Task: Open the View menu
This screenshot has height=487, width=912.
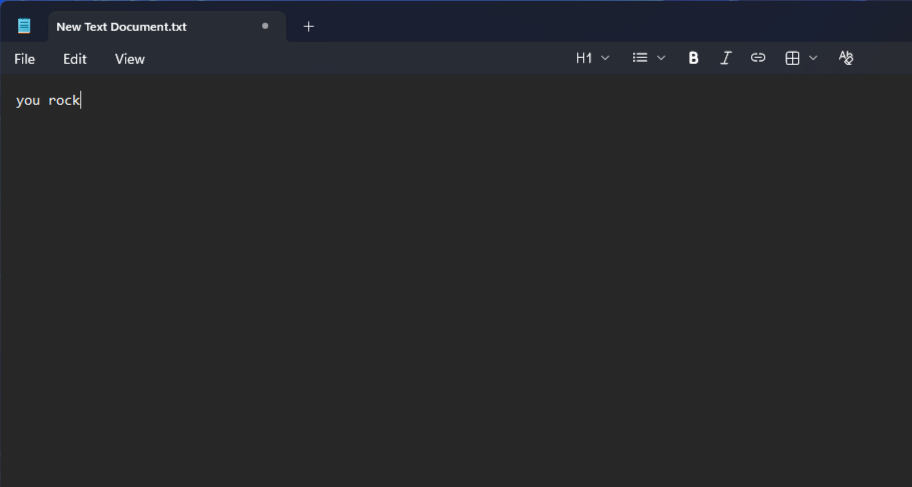Action: tap(130, 59)
